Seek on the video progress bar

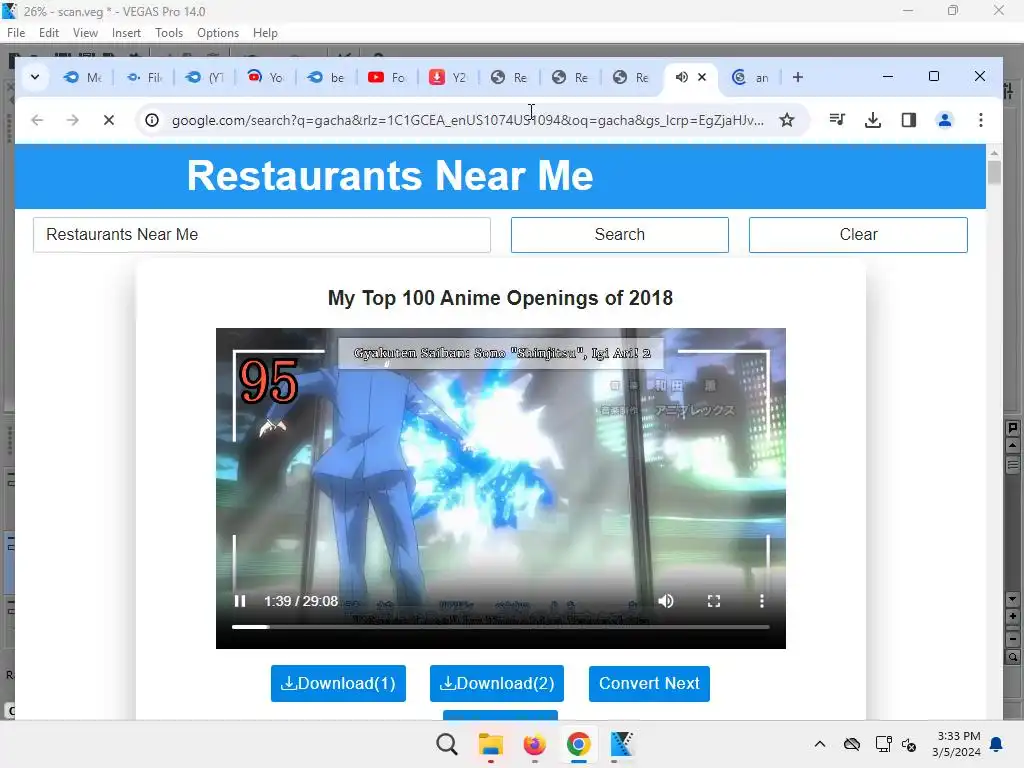(500, 627)
